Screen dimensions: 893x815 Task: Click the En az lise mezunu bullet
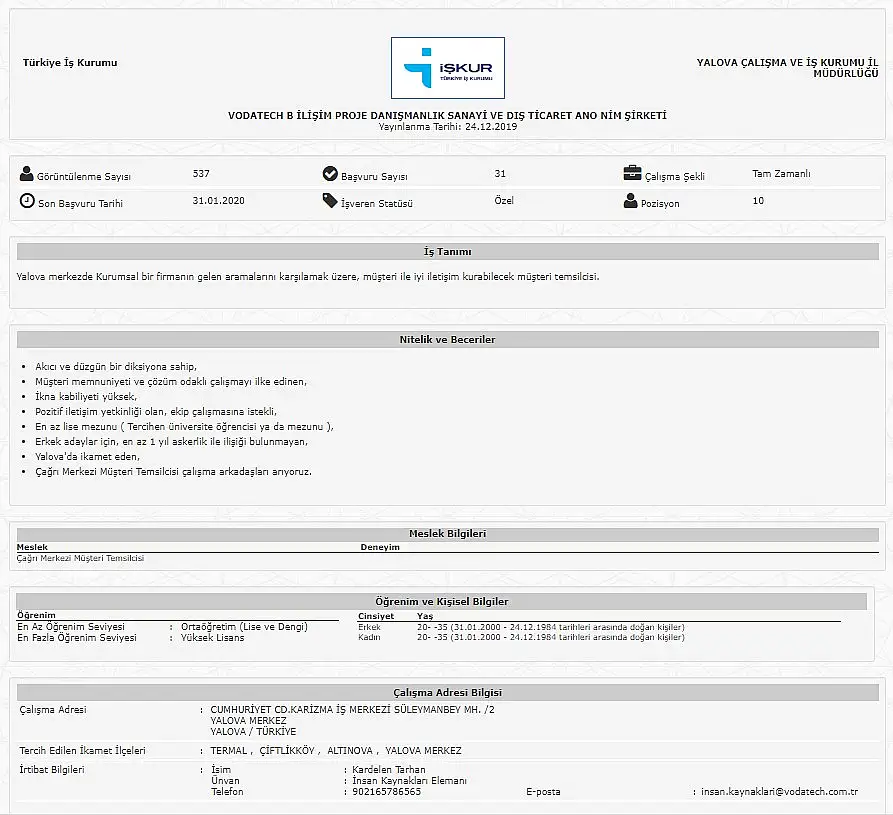pos(185,427)
